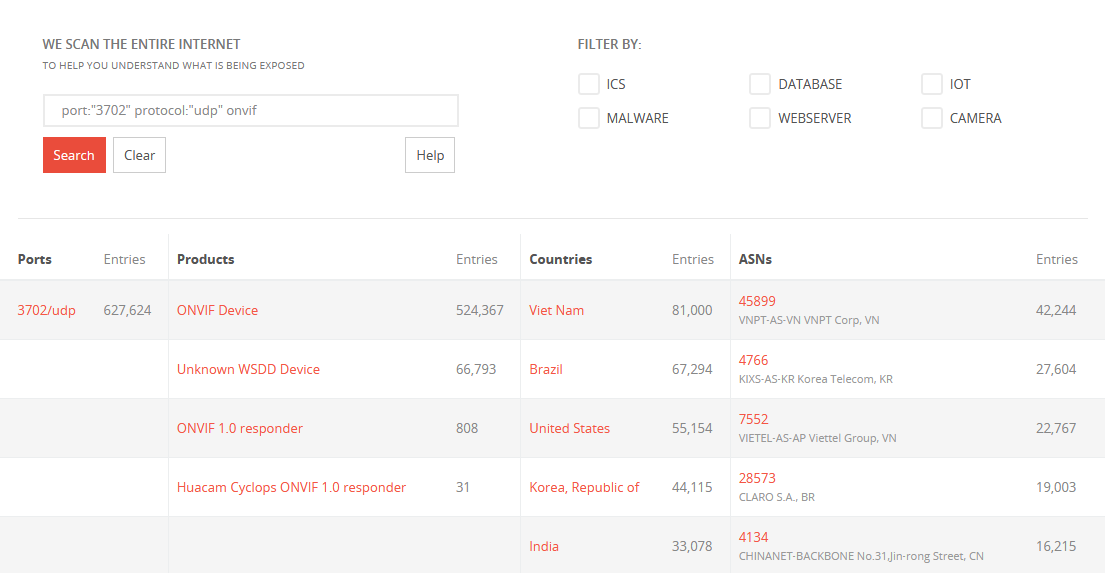Image resolution: width=1105 pixels, height=573 pixels.
Task: Open the Help button
Action: (430, 155)
